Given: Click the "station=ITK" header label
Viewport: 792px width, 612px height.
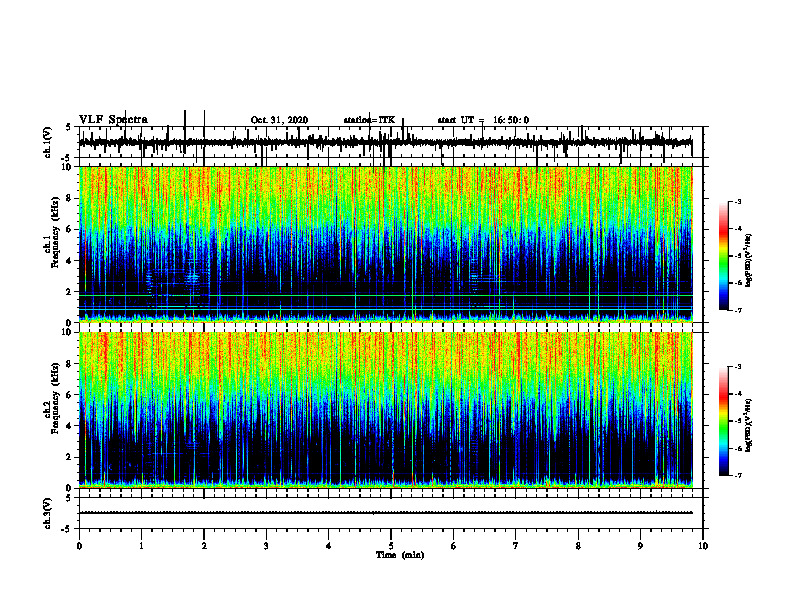Looking at the screenshot, I should point(369,120).
